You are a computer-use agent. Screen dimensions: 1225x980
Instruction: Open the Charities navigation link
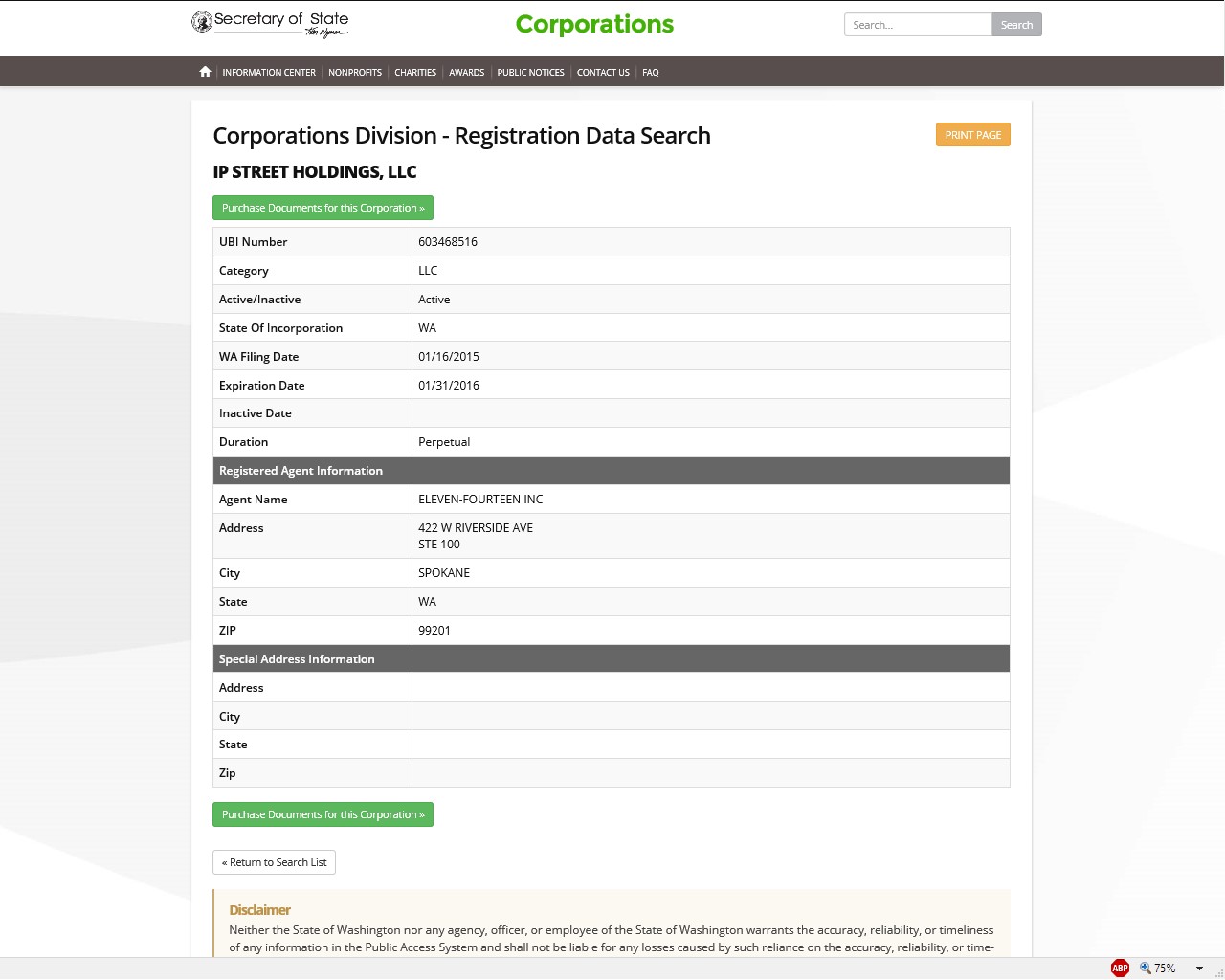coord(415,73)
